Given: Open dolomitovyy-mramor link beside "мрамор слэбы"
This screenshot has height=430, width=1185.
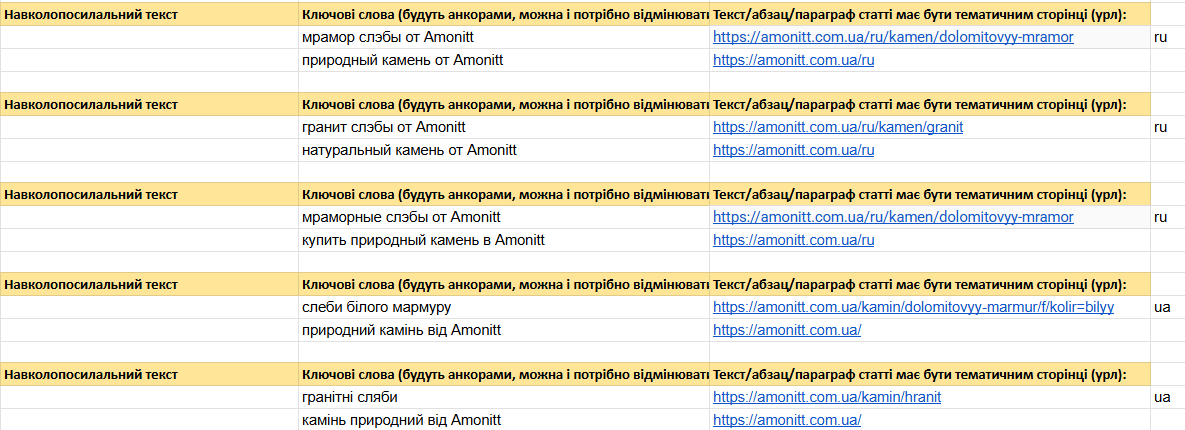Looking at the screenshot, I should click(893, 37).
